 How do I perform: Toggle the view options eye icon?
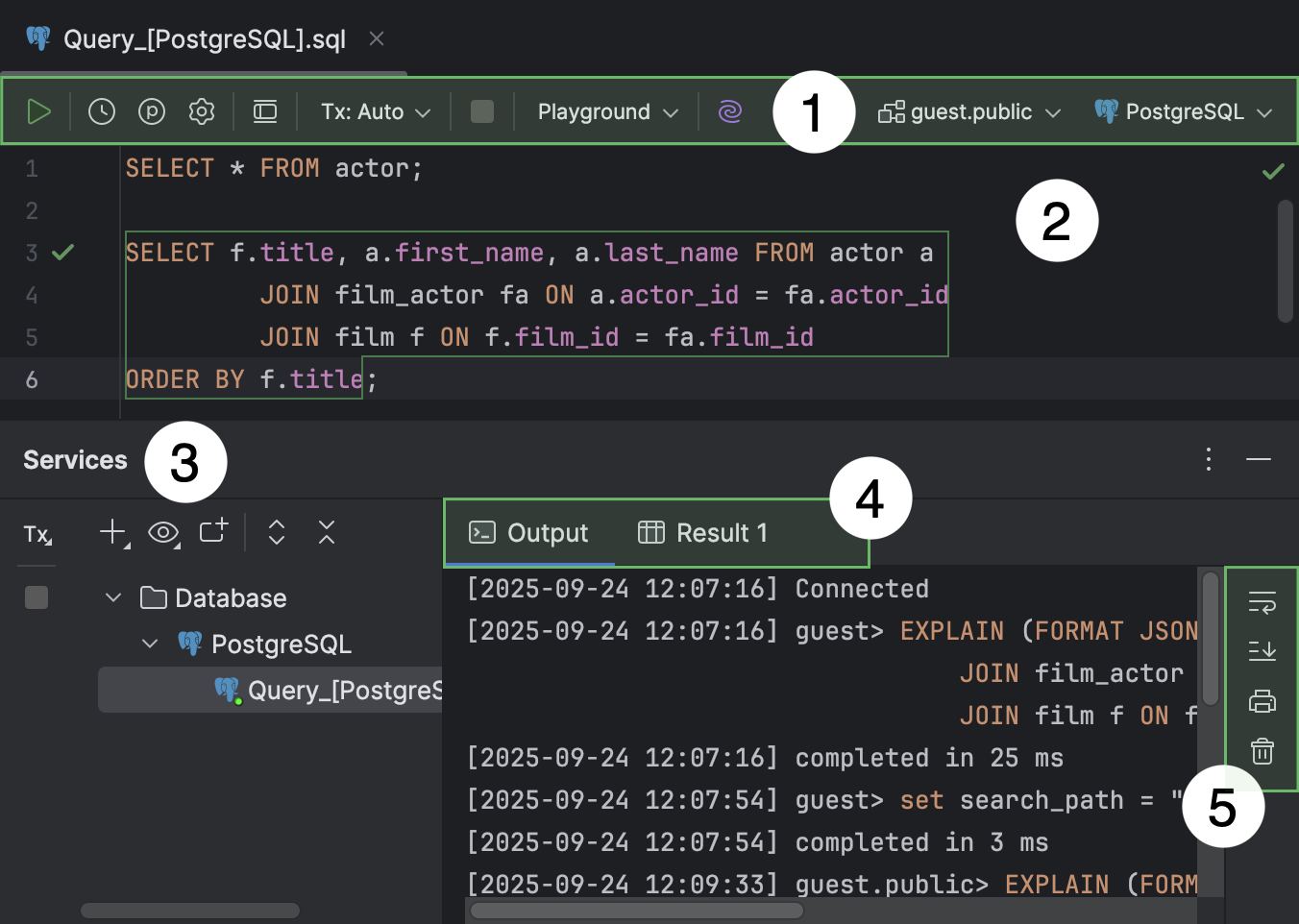163,532
